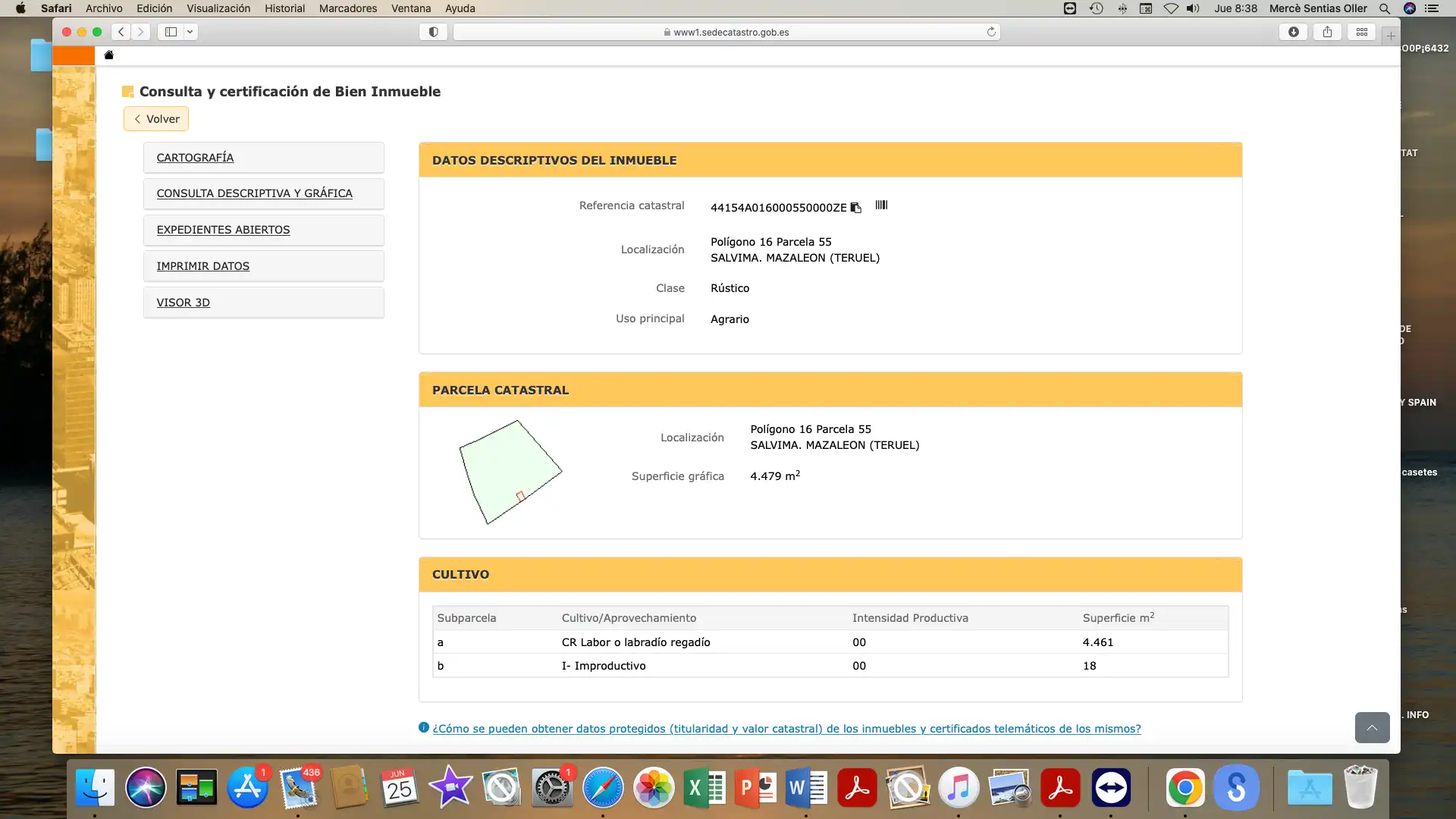
Task: Open the barcode icon beside the cadastral reference
Action: 881,205
